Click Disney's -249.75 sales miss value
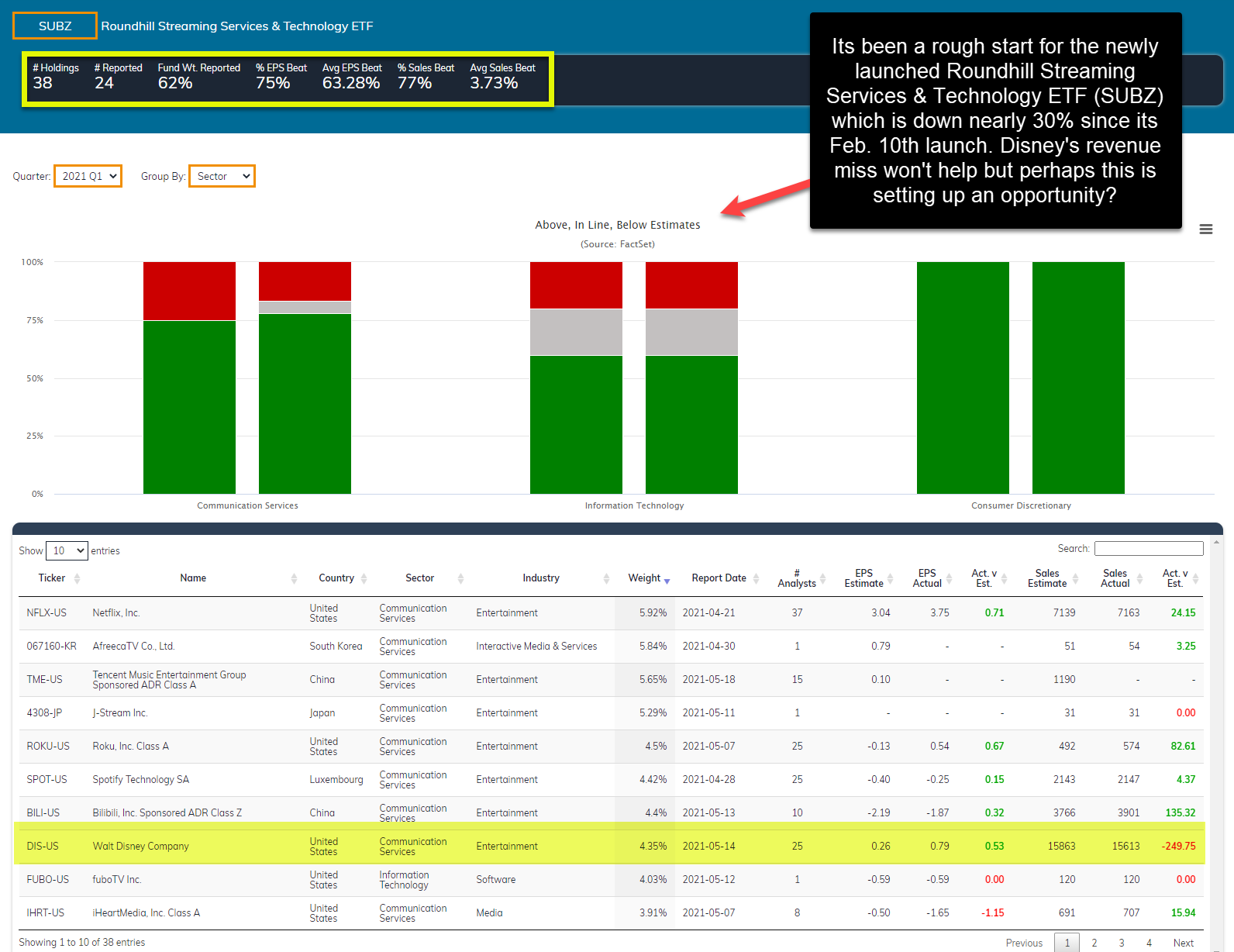The width and height of the screenshot is (1234, 952). [x=1178, y=846]
